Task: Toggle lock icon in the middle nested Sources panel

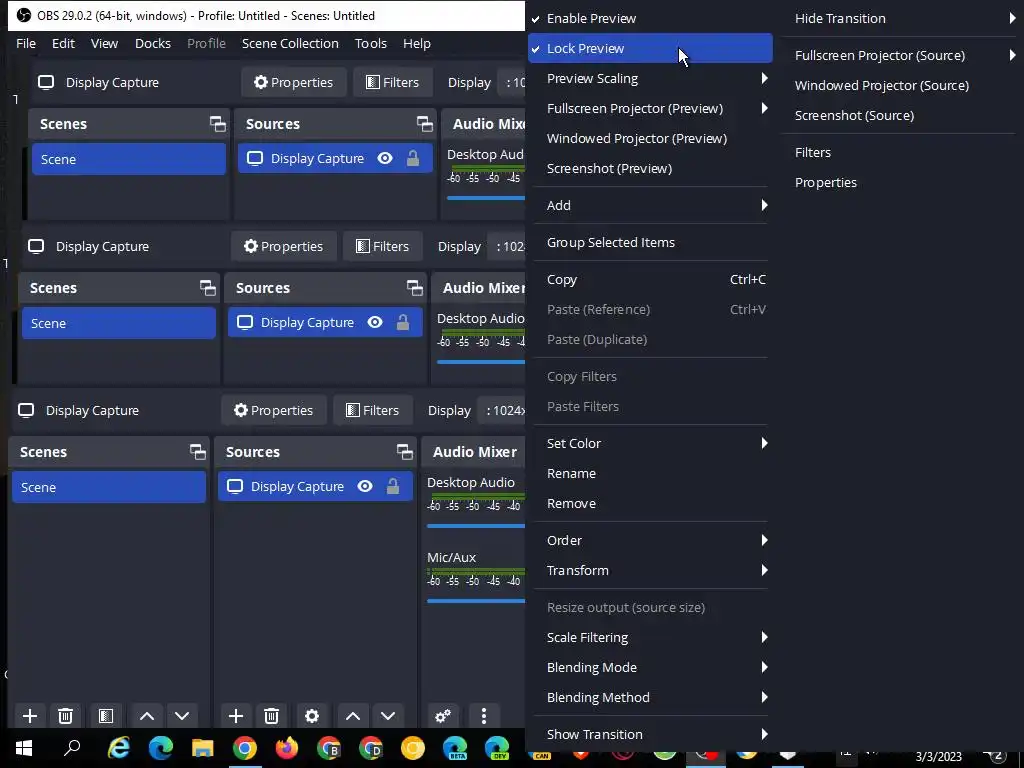Action: (x=403, y=322)
